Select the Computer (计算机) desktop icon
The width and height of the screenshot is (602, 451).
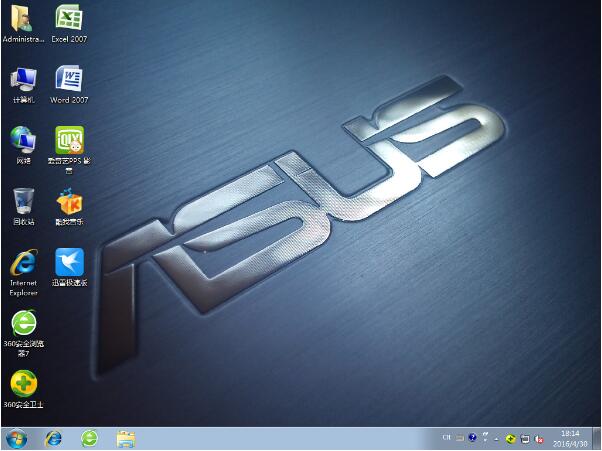click(x=23, y=85)
